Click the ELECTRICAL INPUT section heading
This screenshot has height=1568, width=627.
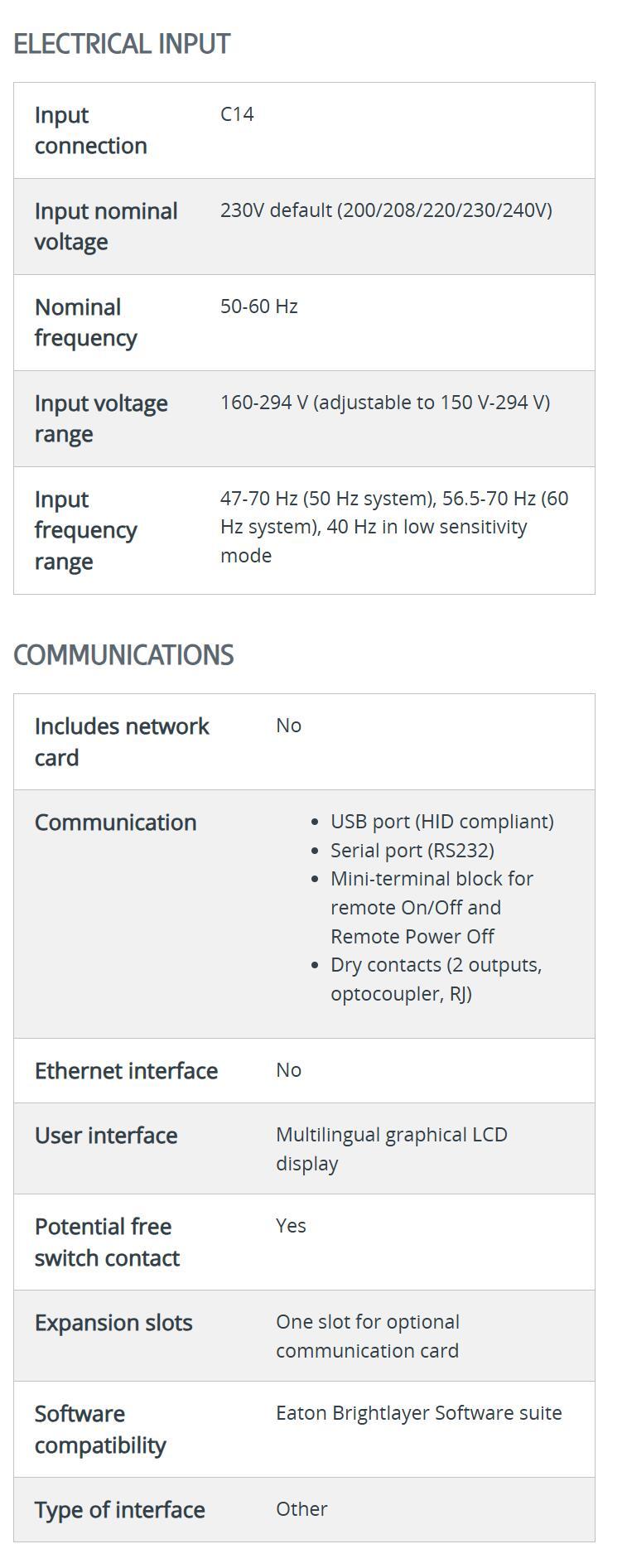click(122, 44)
